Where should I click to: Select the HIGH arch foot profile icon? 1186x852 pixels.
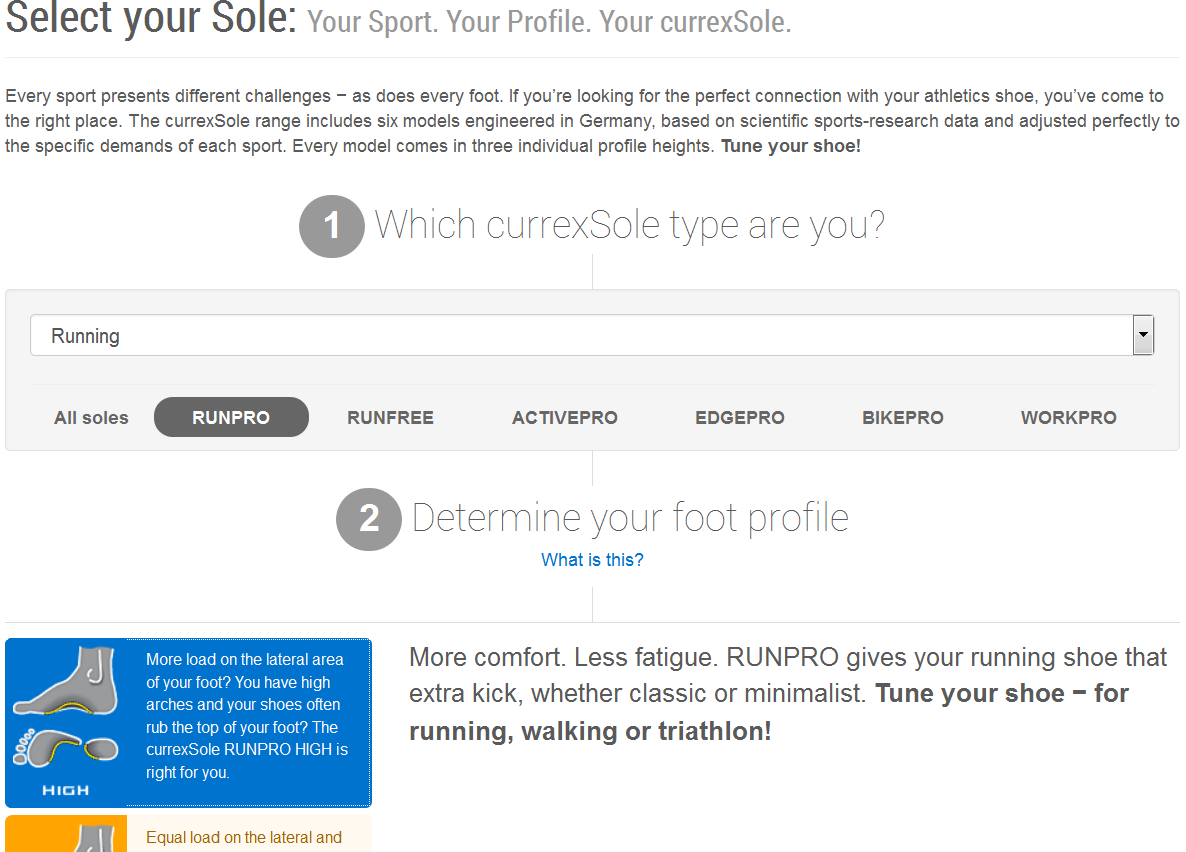point(66,723)
